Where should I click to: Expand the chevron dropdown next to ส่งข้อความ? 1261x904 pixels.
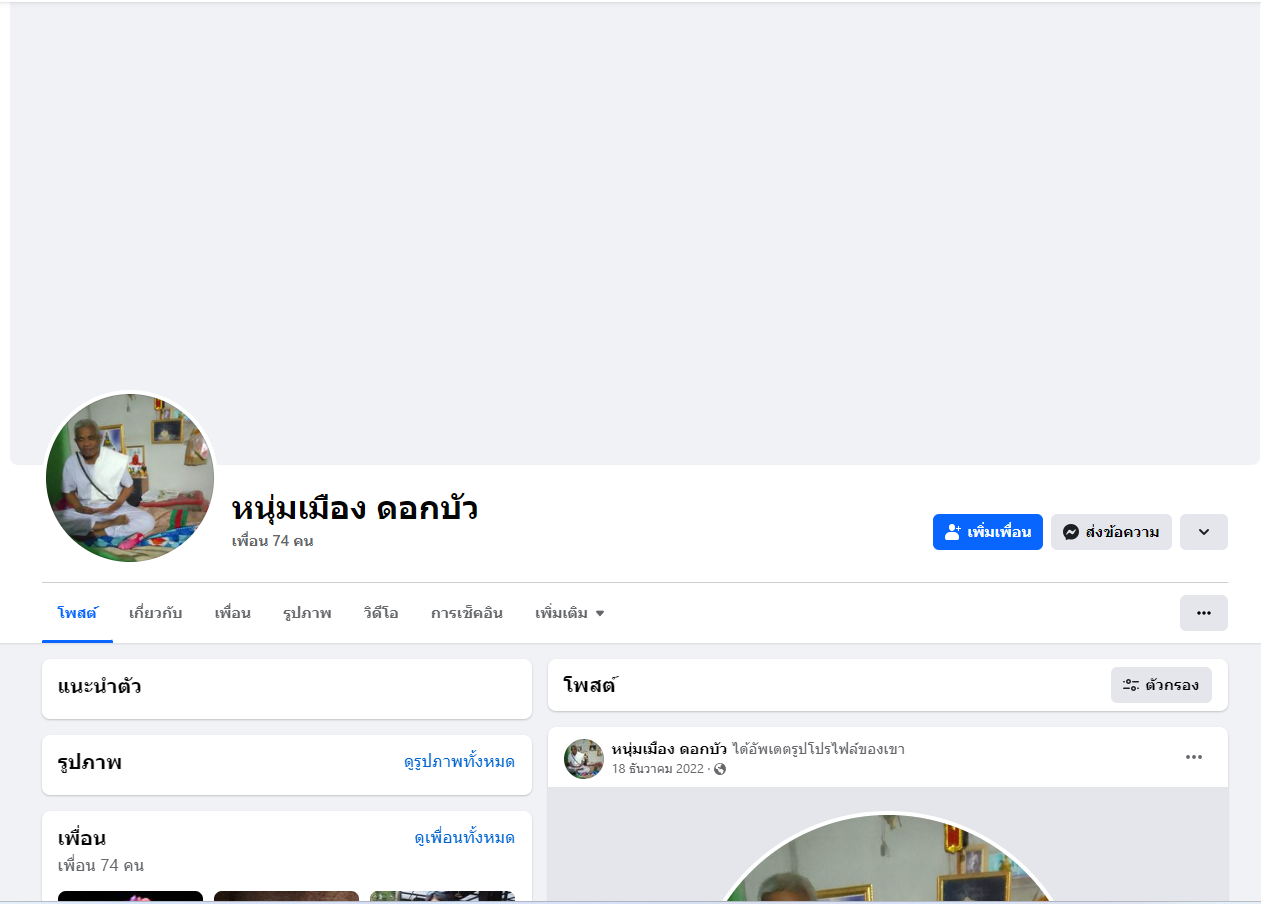pyautogui.click(x=1204, y=532)
